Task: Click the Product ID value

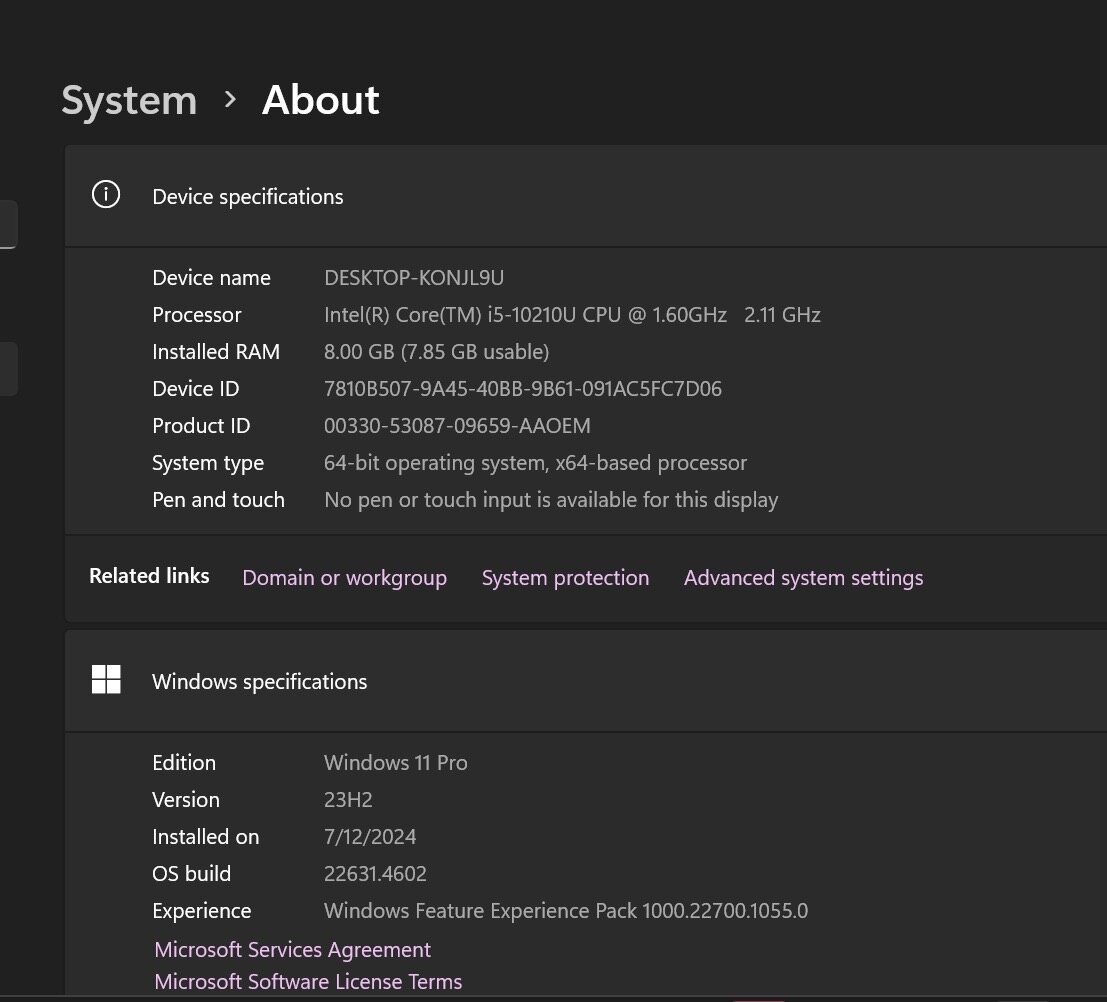Action: (x=457, y=425)
